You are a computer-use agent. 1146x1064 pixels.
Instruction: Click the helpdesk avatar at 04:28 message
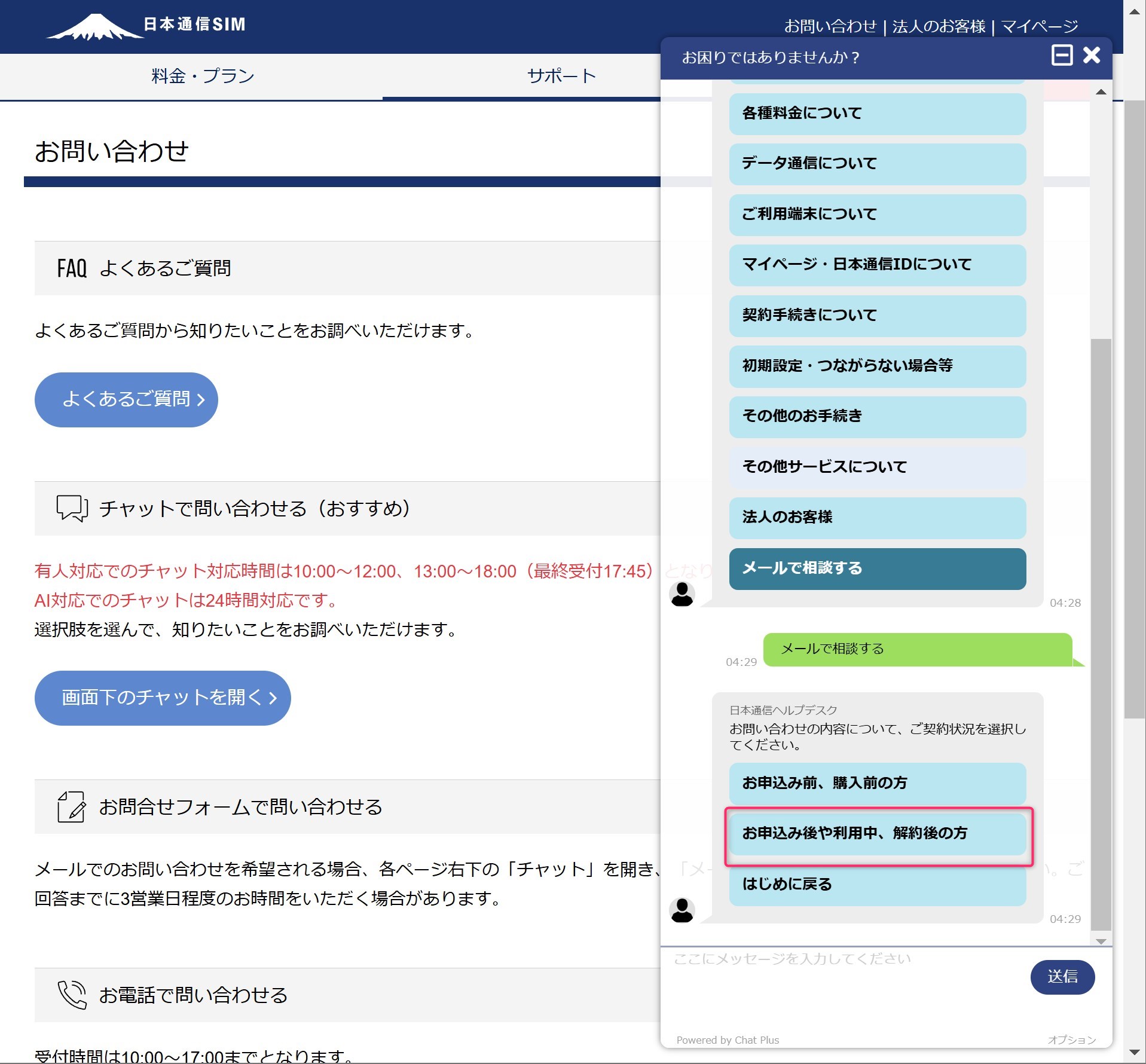(682, 594)
